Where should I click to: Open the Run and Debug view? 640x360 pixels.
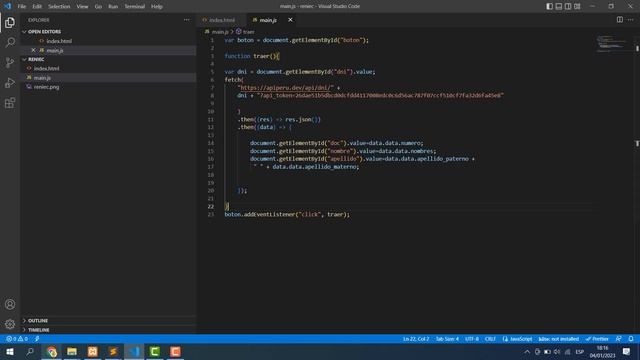point(10,83)
